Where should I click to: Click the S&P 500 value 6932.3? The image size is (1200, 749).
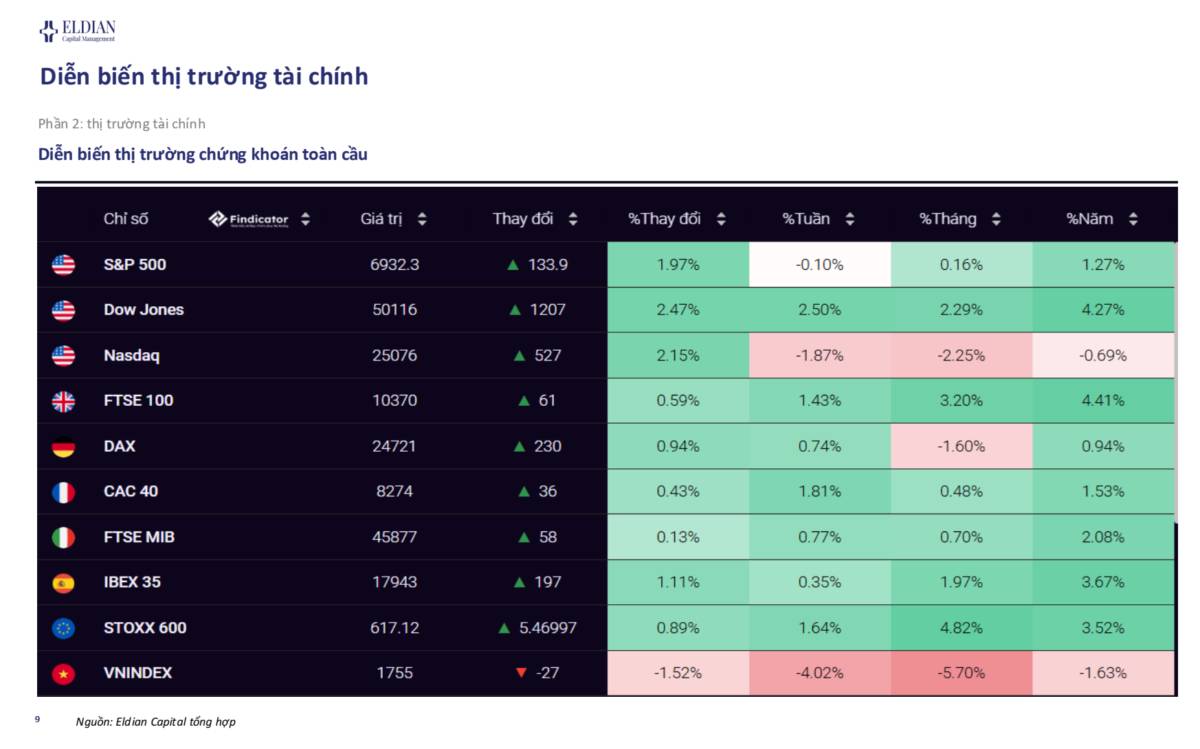[x=394, y=265]
